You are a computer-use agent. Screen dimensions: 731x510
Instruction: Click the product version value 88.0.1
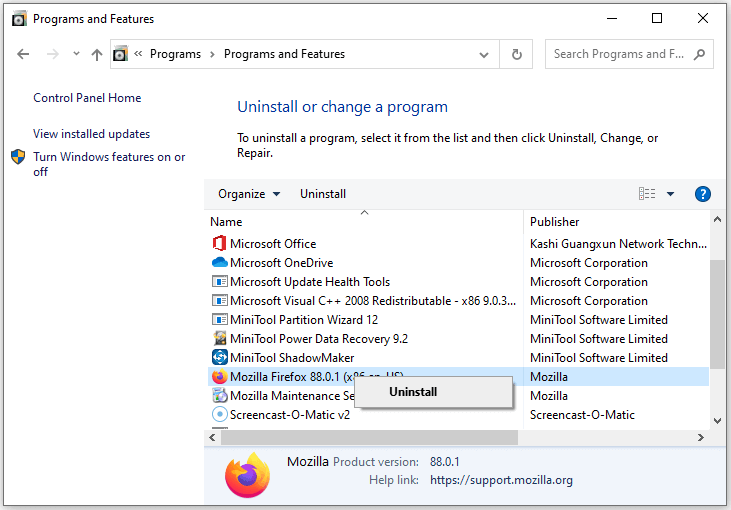click(445, 462)
